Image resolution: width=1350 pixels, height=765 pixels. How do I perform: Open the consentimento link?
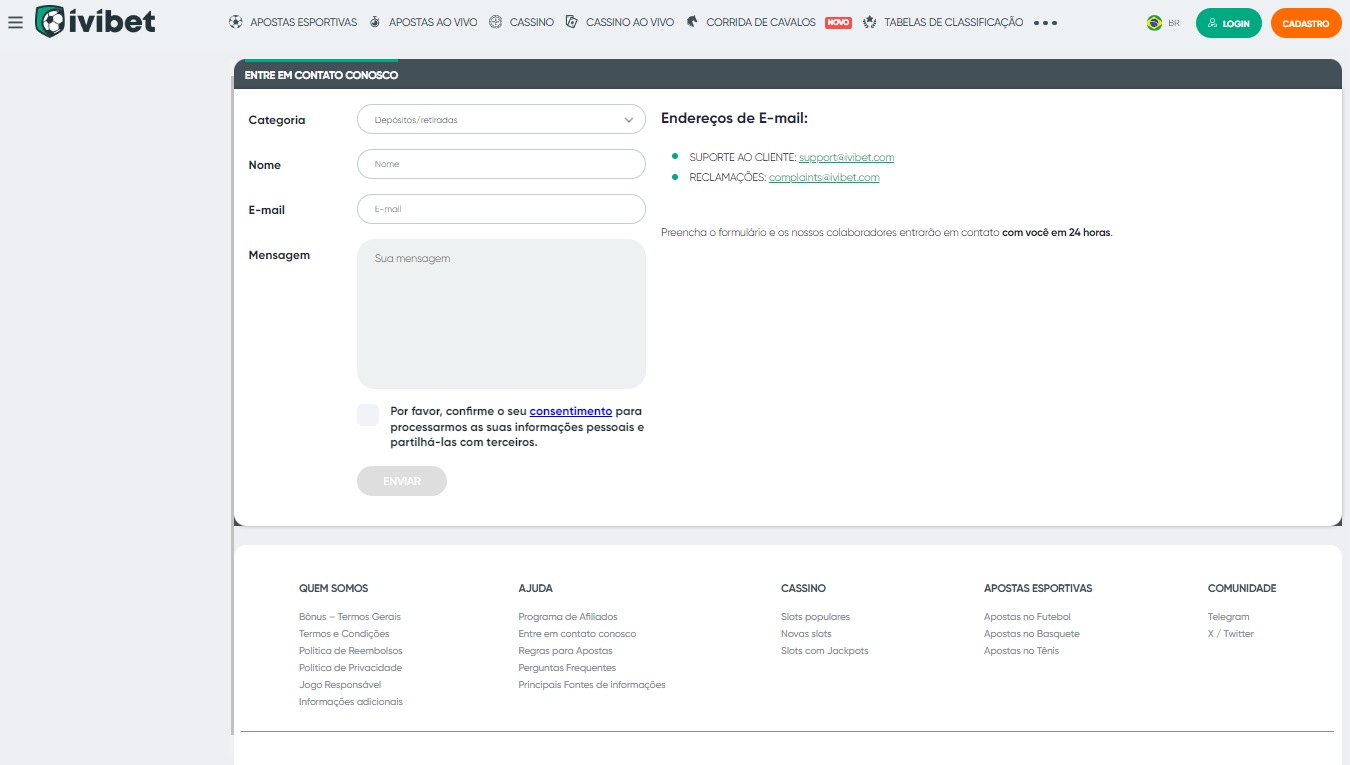571,411
